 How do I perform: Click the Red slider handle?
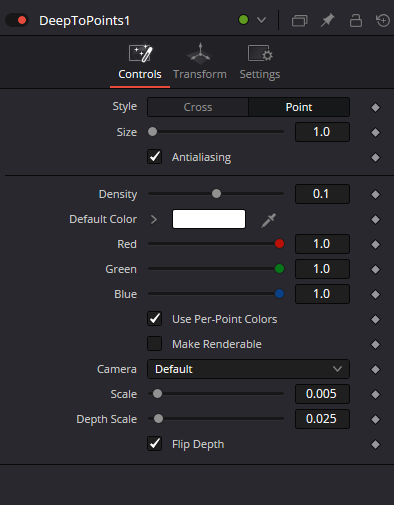pos(279,244)
